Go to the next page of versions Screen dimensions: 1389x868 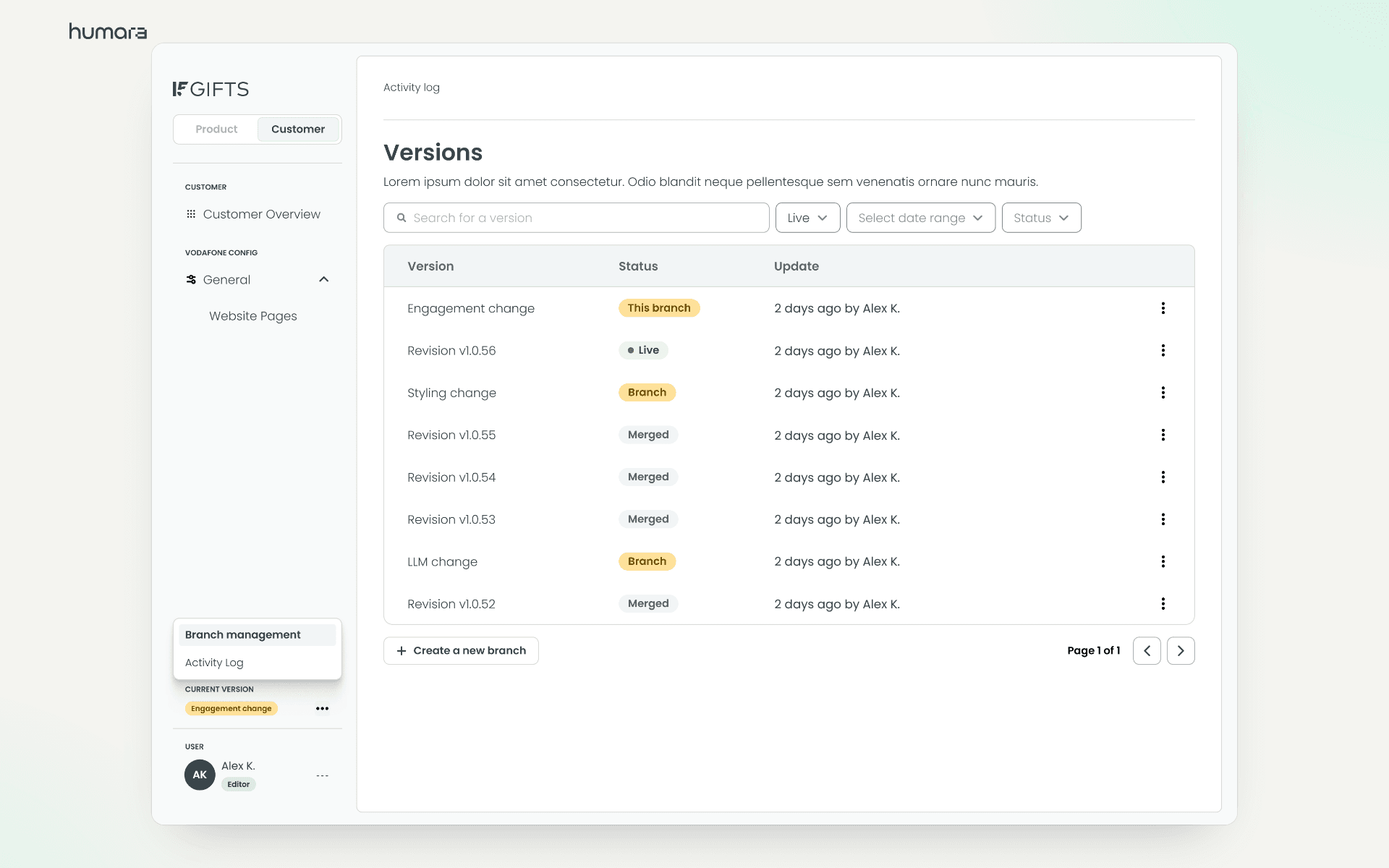pyautogui.click(x=1181, y=651)
